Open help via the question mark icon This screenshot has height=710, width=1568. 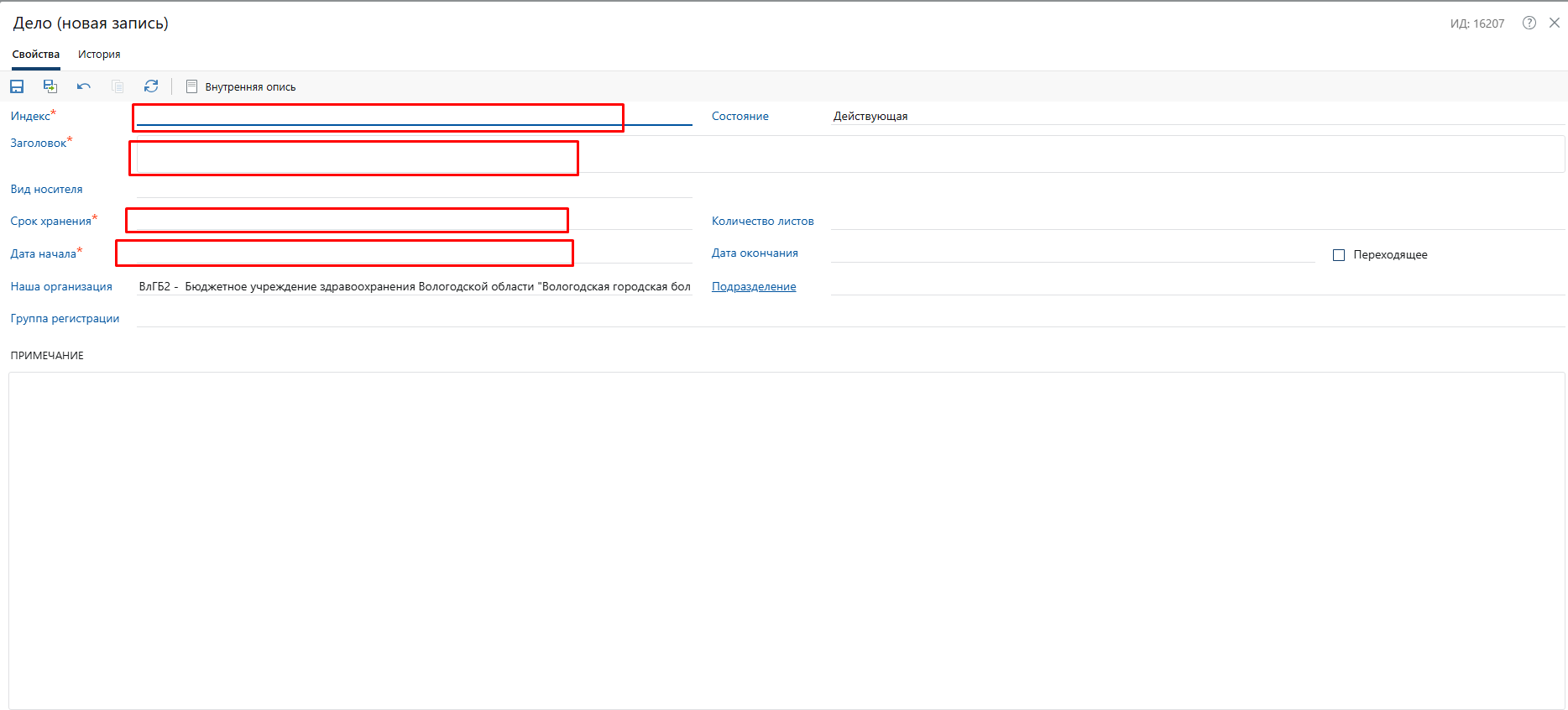pyautogui.click(x=1529, y=23)
